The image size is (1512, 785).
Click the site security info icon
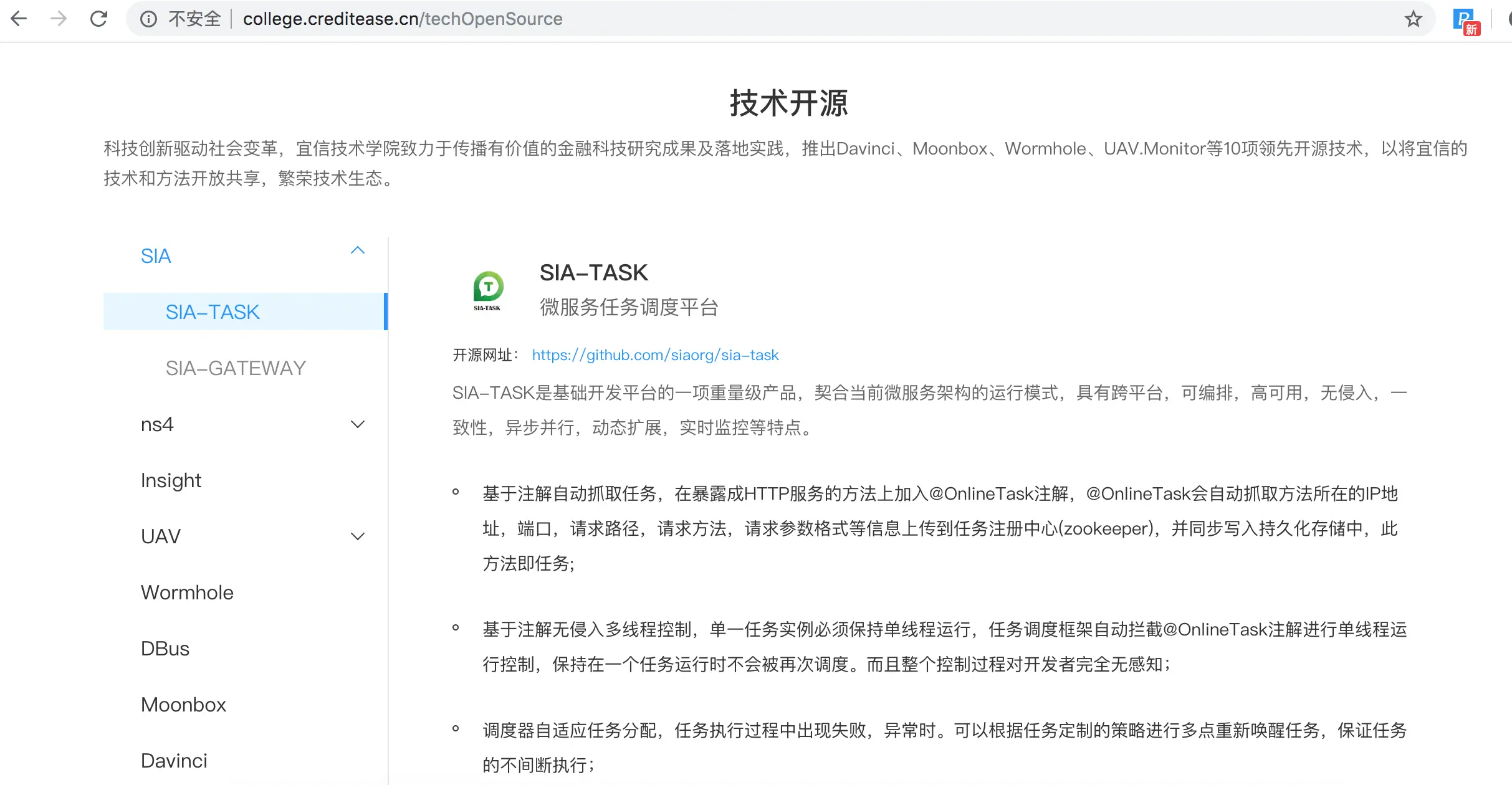148,19
